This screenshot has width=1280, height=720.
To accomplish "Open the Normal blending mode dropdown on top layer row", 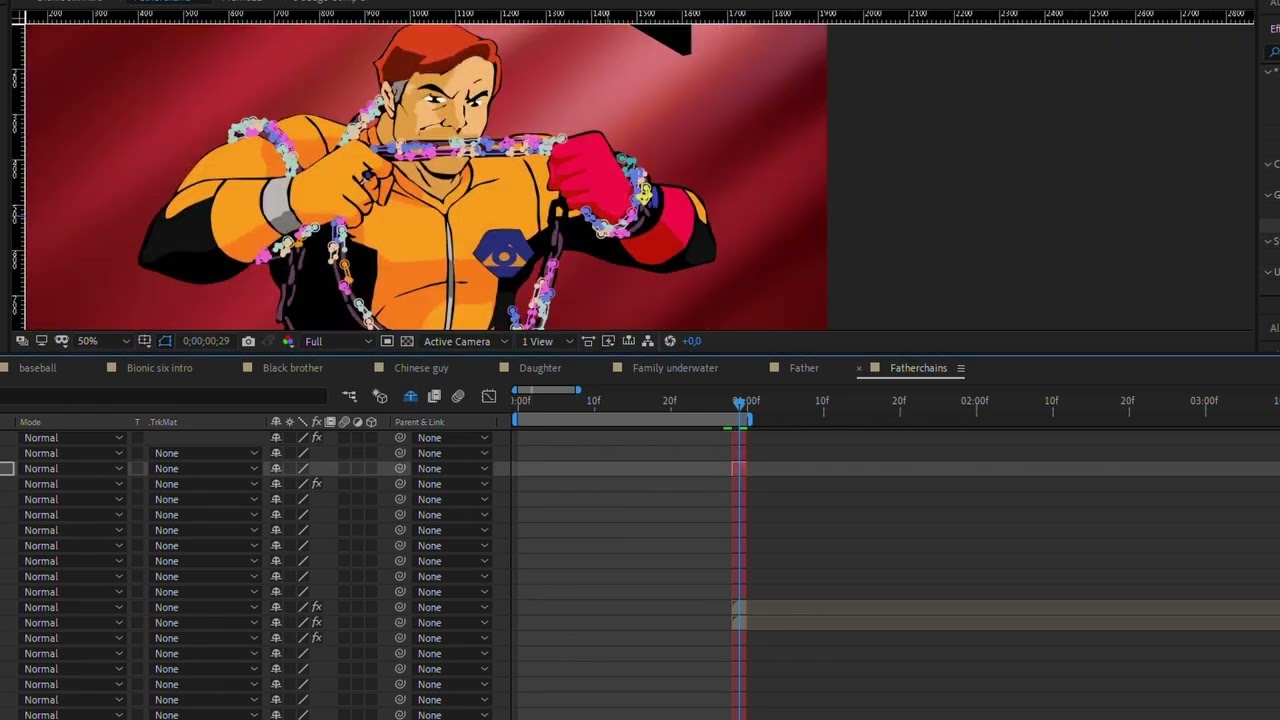I will pyautogui.click(x=73, y=438).
